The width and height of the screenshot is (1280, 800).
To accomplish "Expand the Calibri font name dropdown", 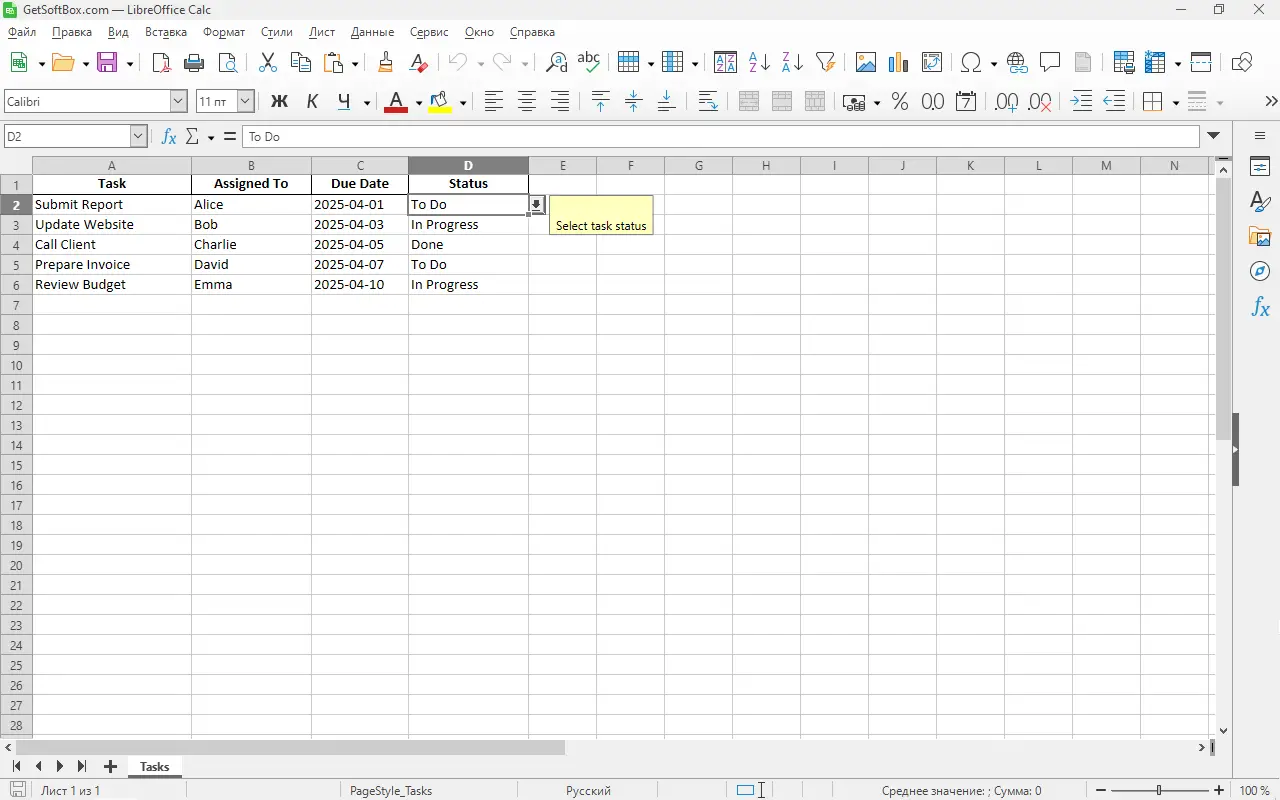I will click(x=178, y=102).
